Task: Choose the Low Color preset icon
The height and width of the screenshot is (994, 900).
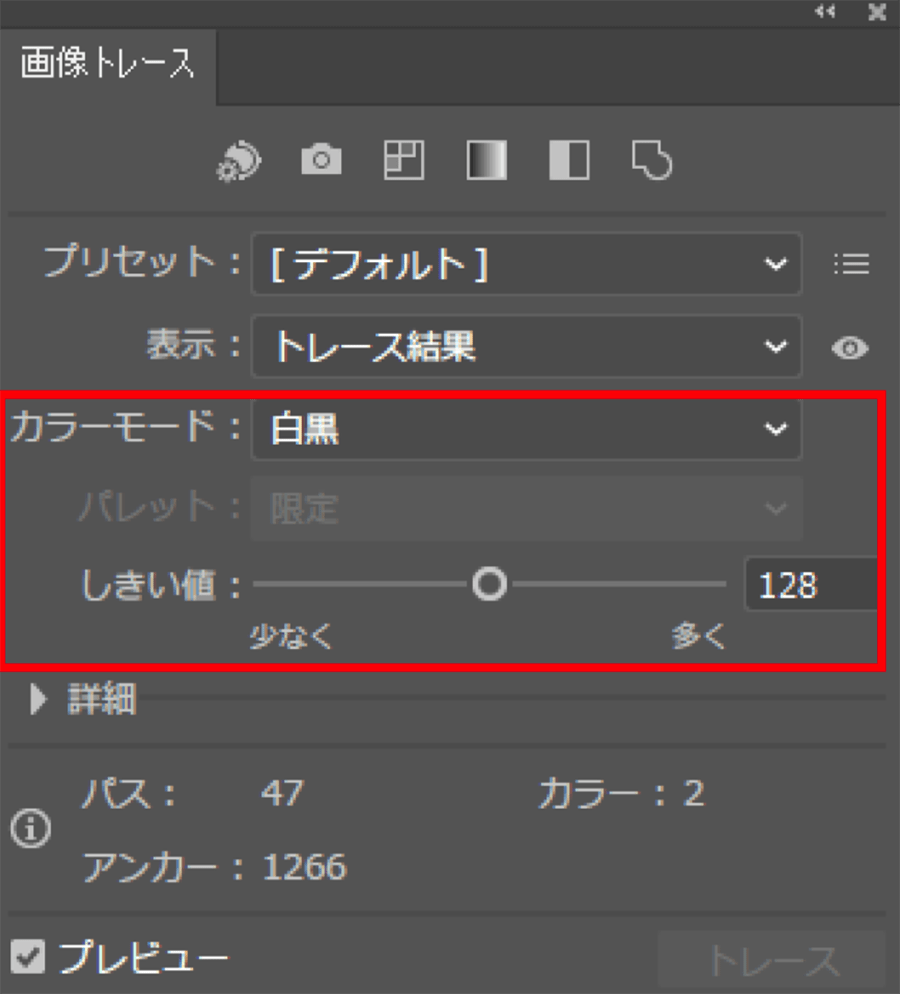Action: [404, 160]
